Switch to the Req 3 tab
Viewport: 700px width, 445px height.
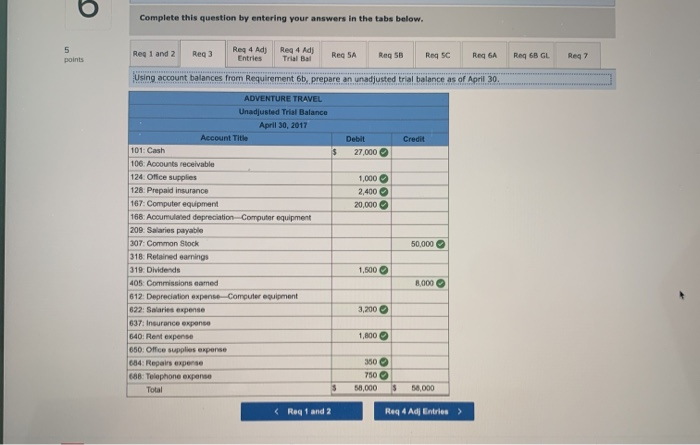tap(202, 54)
